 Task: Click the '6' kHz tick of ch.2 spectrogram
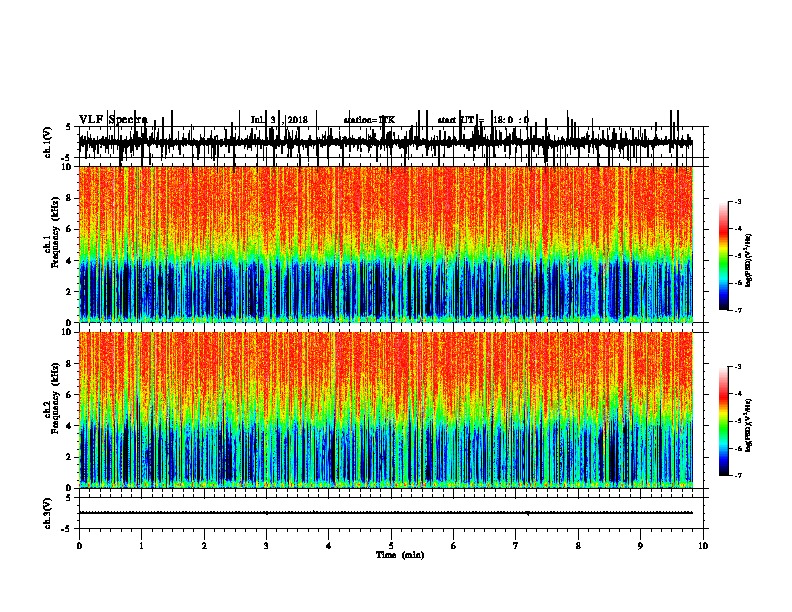tap(70, 395)
